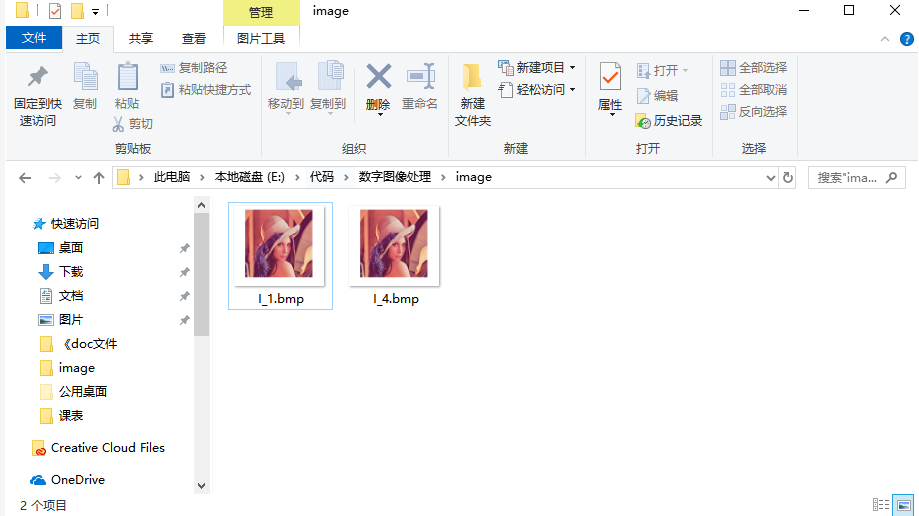Open the Picture Tools (图片工具) tab
The height and width of the screenshot is (516, 919).
point(261,39)
